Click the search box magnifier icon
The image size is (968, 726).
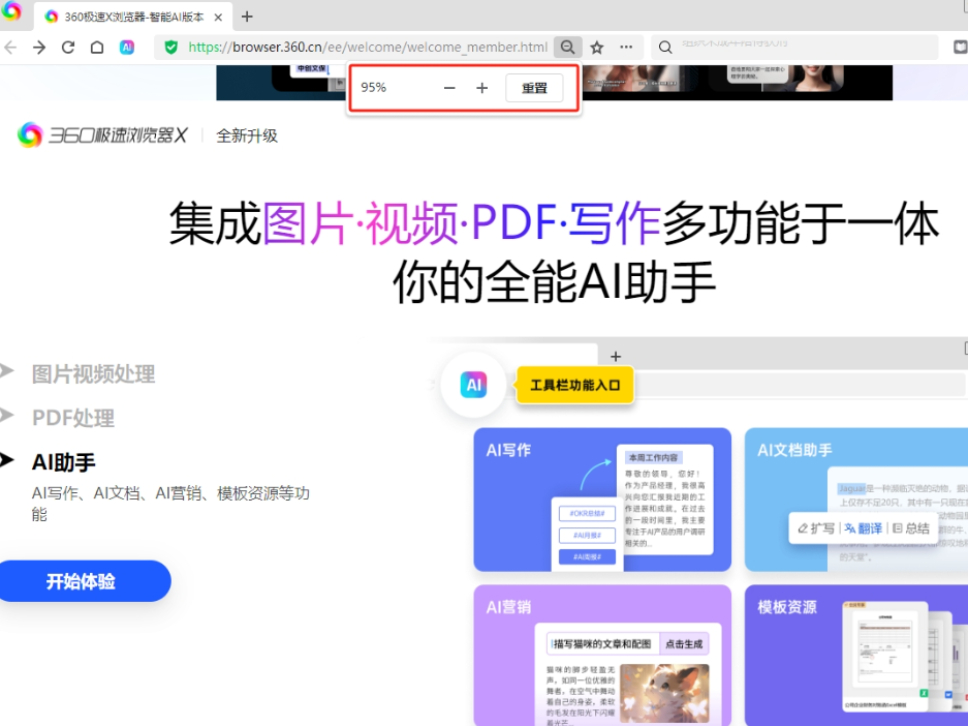tap(665, 48)
